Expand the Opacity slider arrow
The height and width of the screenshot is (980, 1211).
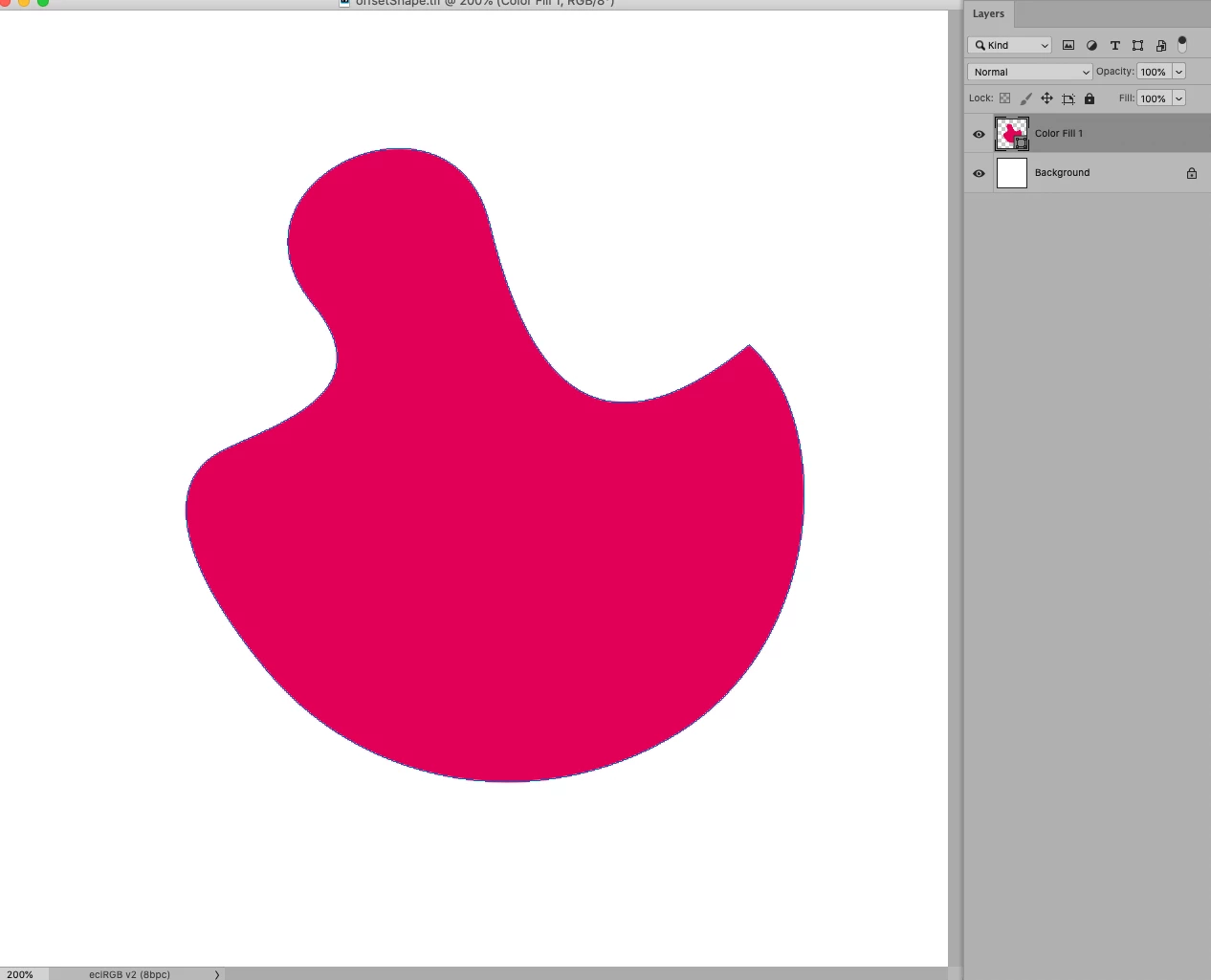coord(1178,72)
